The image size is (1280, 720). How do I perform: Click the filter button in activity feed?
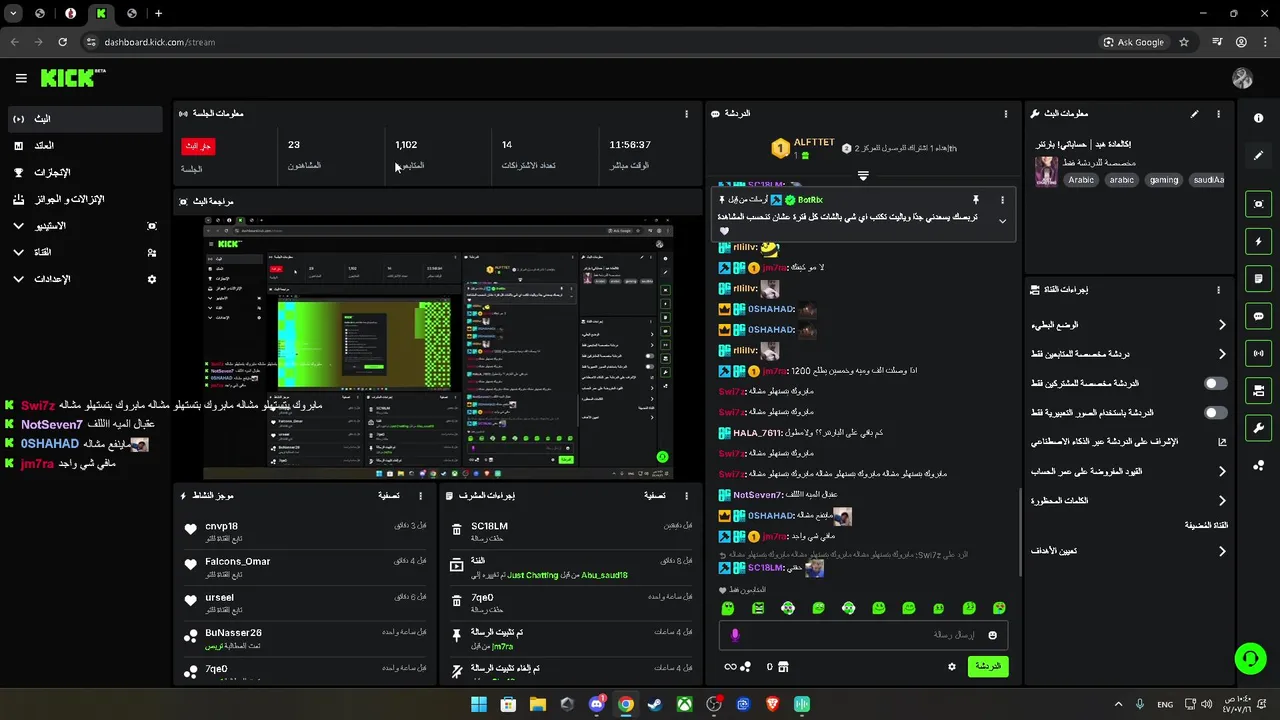(x=389, y=496)
